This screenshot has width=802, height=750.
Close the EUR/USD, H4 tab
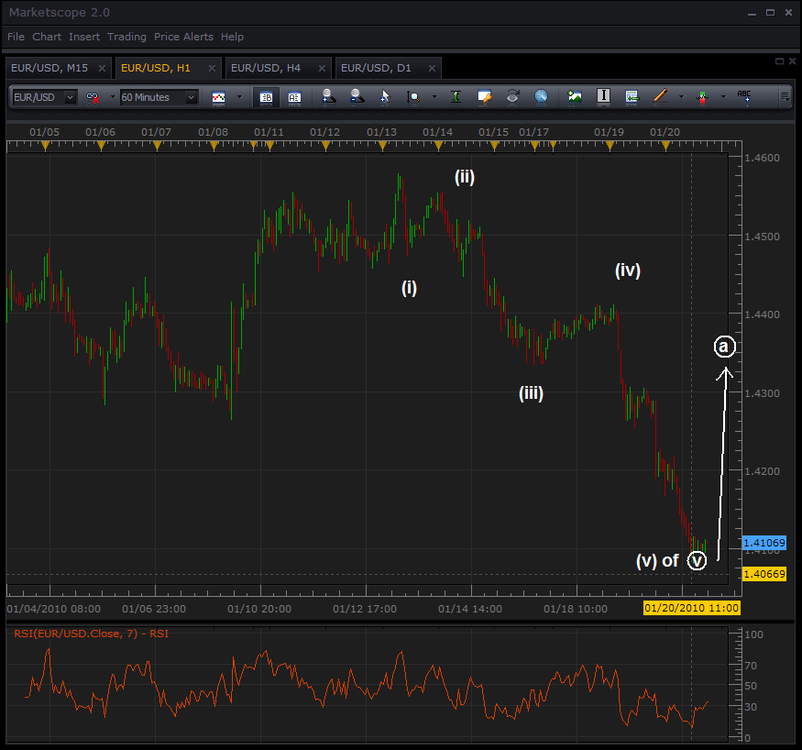(x=322, y=68)
